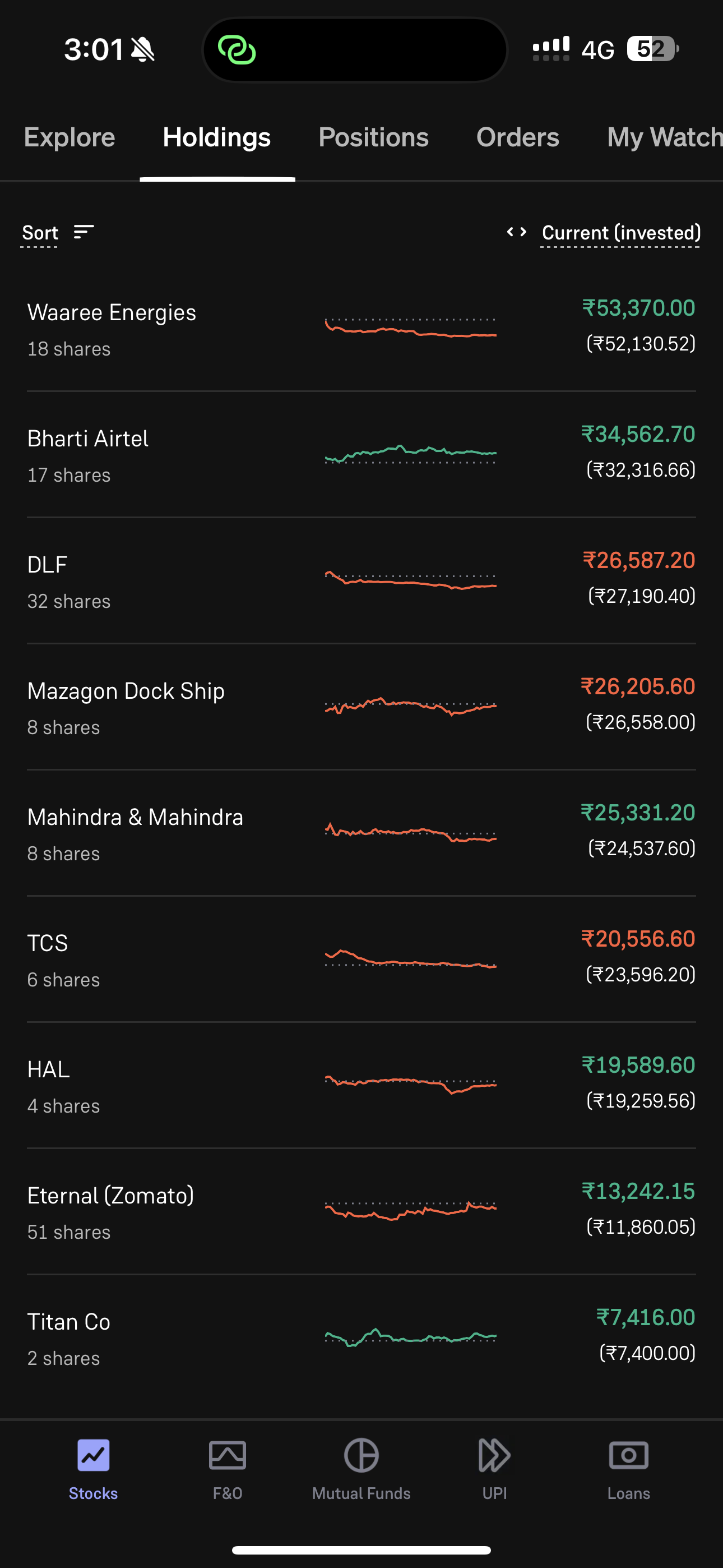
Task: Open the Waaree Energies holding
Action: (x=112, y=328)
